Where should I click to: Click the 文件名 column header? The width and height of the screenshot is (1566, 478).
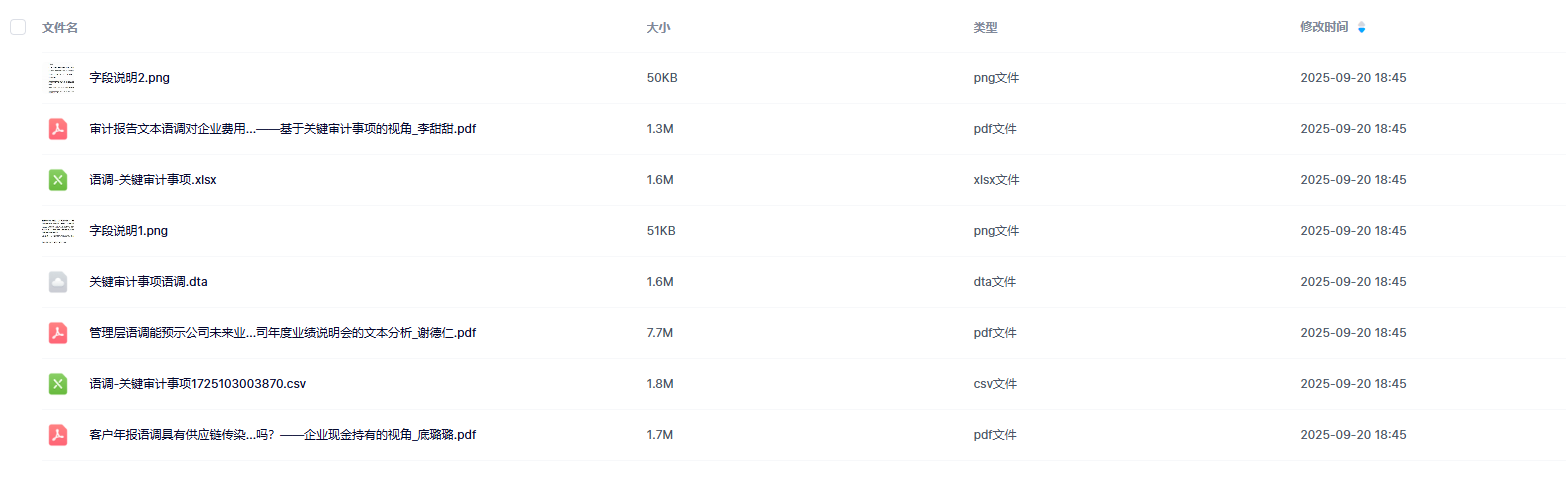point(60,28)
